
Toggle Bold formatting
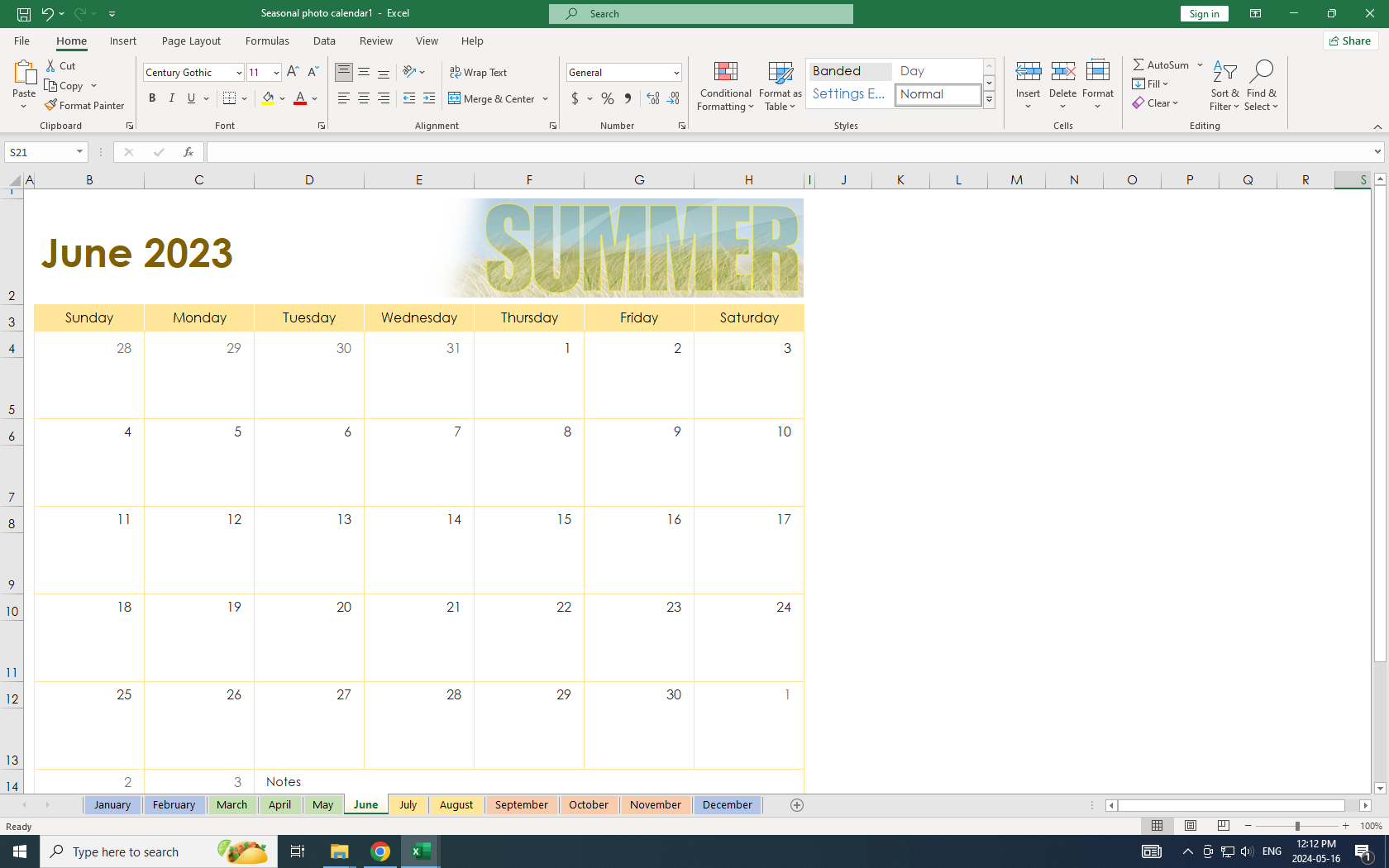pyautogui.click(x=152, y=99)
